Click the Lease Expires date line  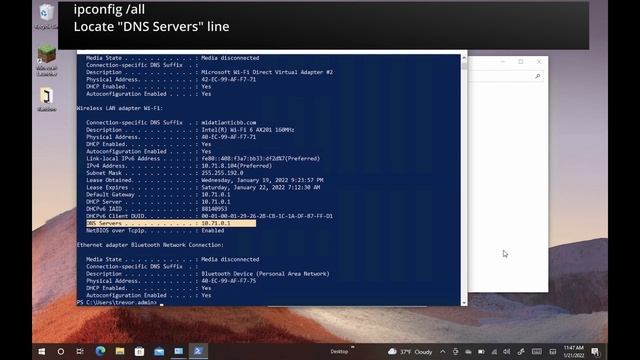tap(203, 187)
